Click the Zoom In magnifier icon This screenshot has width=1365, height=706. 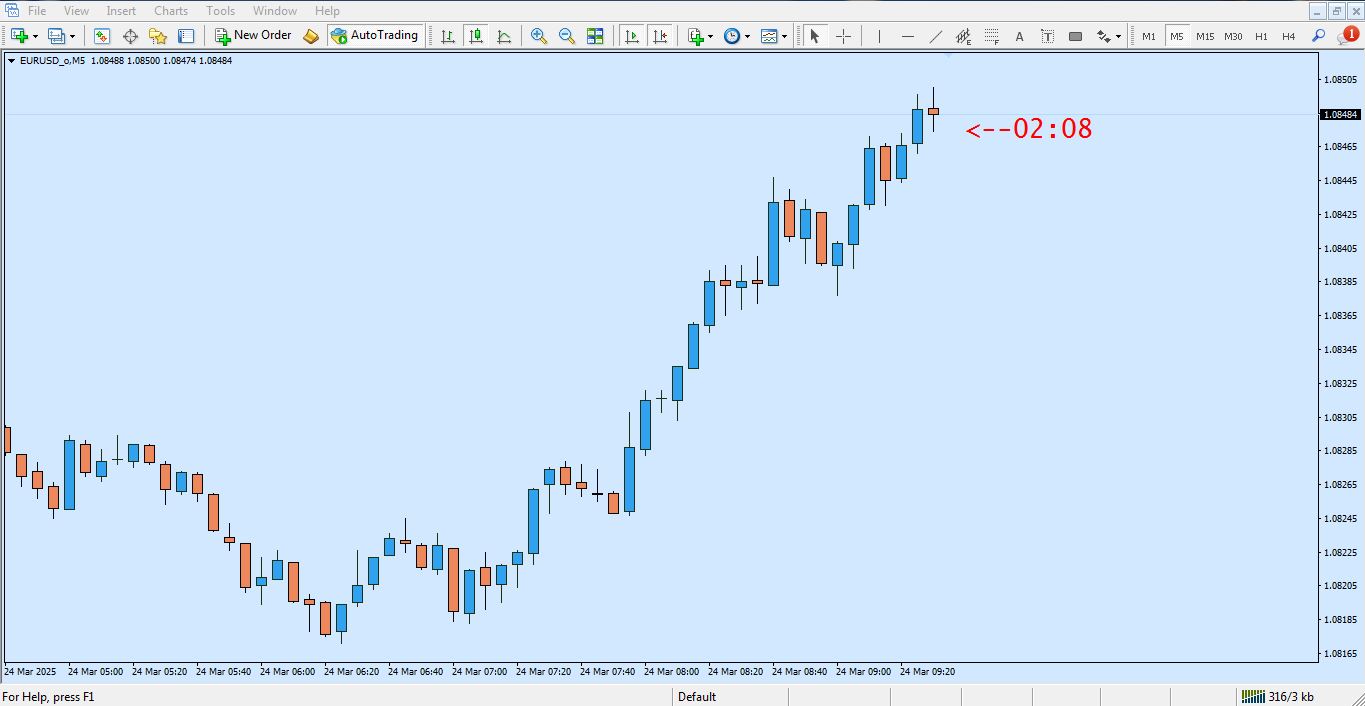coord(539,36)
